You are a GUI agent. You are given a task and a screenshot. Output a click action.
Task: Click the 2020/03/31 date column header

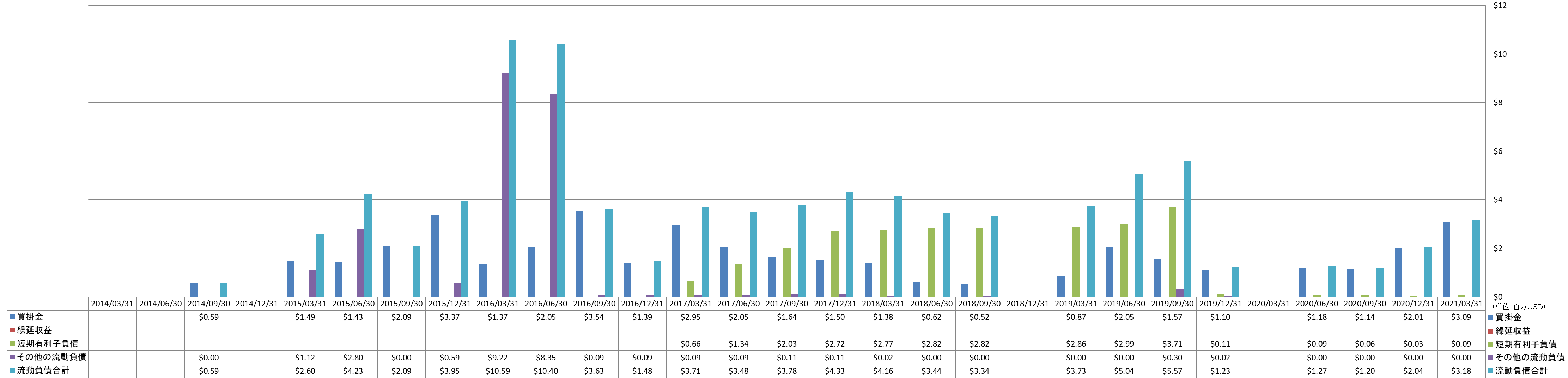pos(1269,304)
